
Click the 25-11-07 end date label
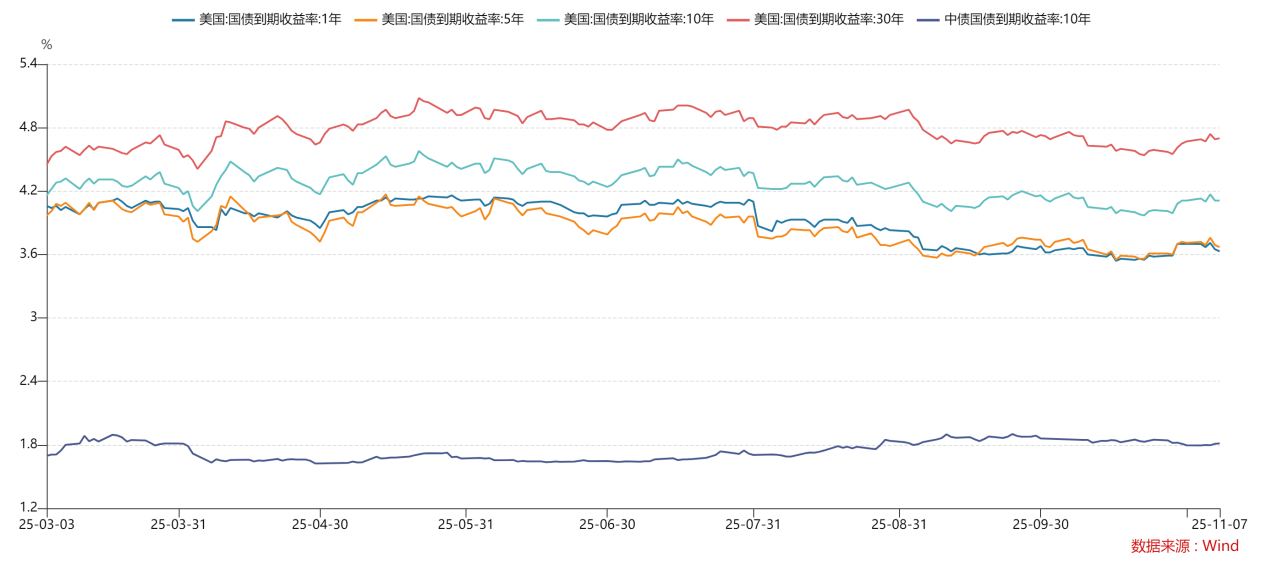(x=1216, y=523)
